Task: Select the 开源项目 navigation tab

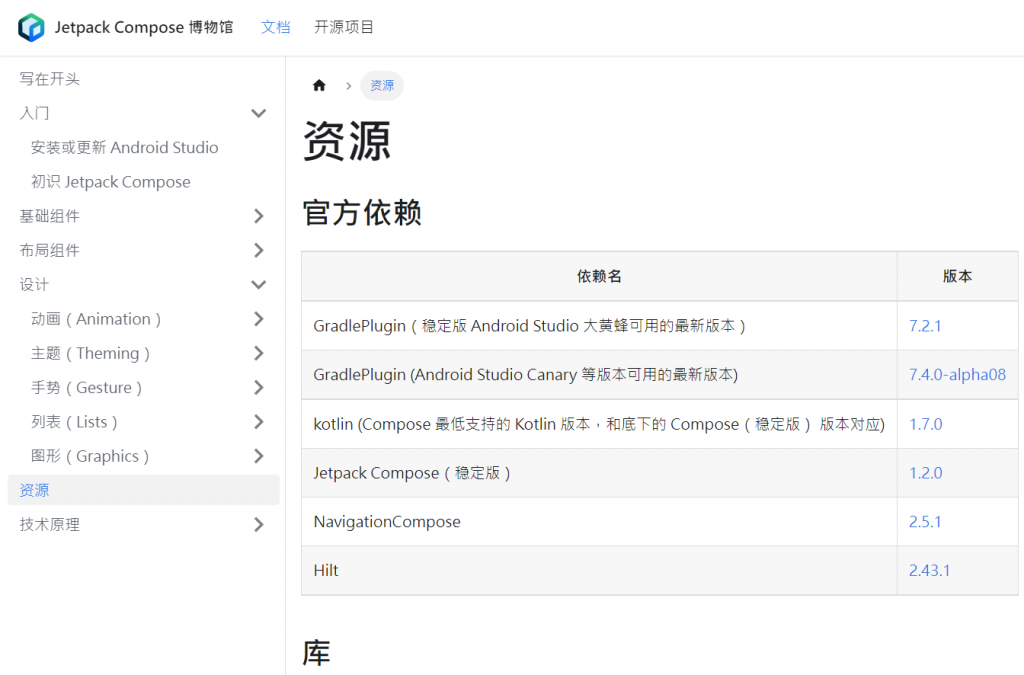Action: (x=344, y=27)
